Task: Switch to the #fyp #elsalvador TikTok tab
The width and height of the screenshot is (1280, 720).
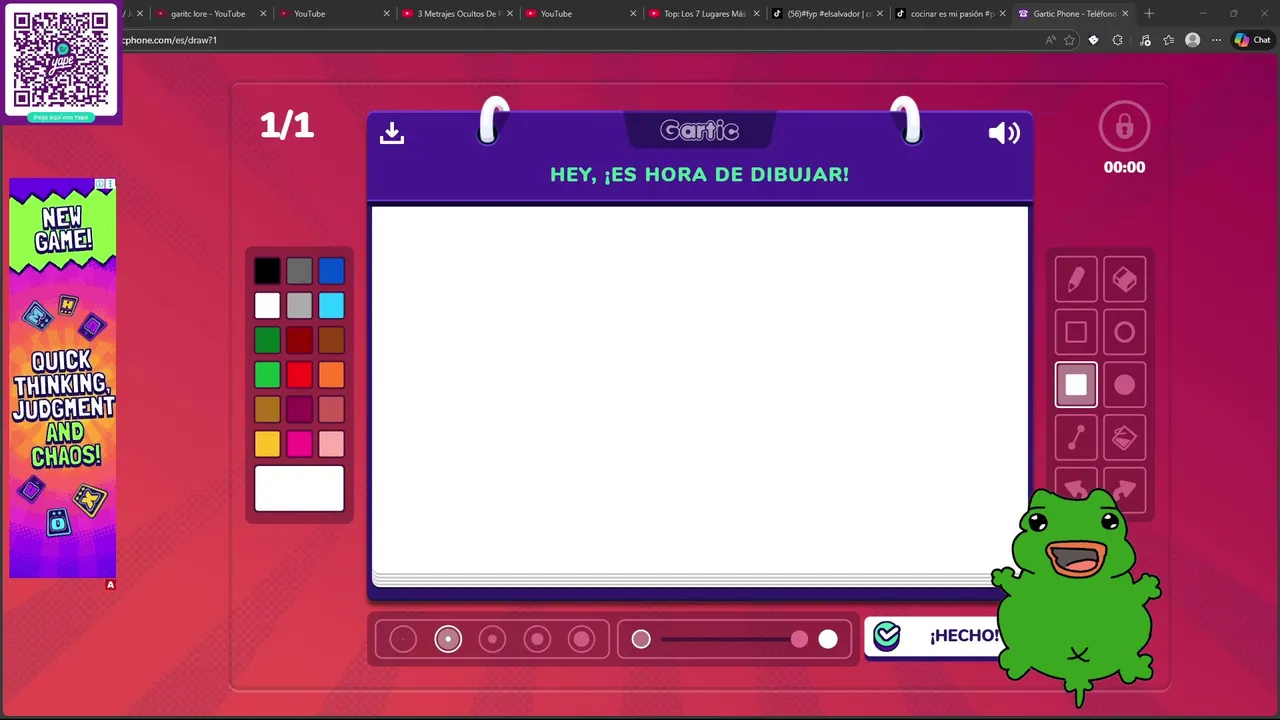Action: coord(828,14)
